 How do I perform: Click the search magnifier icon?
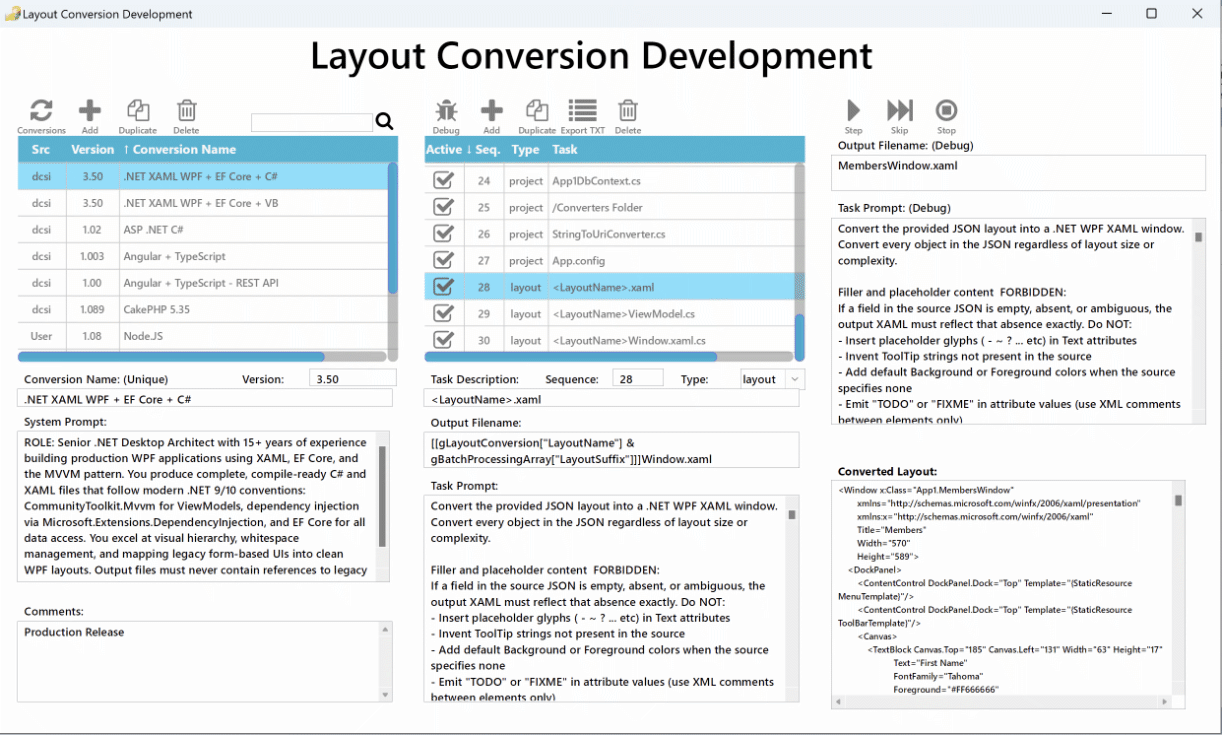tap(385, 122)
